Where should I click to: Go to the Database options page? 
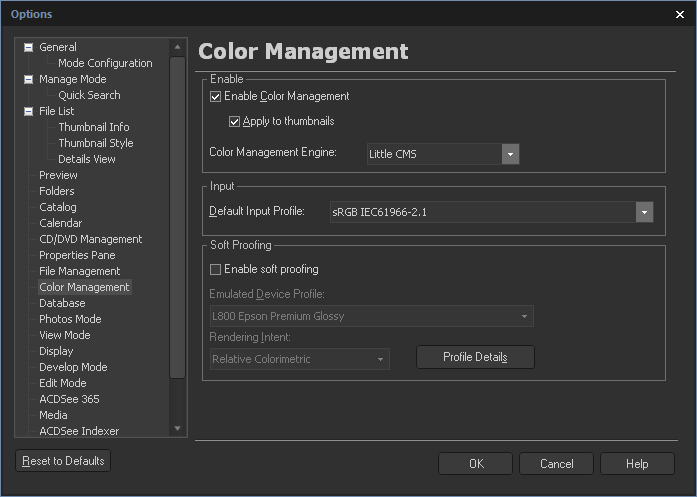[62, 303]
